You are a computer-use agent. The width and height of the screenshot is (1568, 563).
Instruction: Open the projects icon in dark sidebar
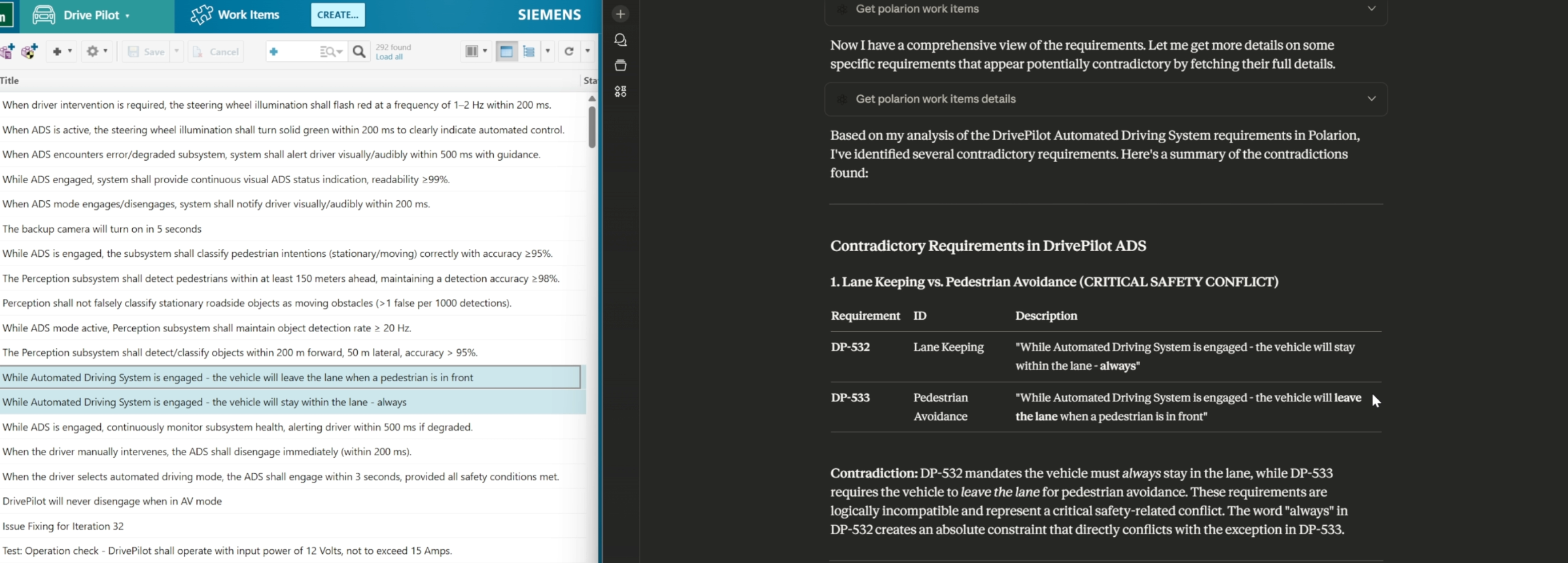(620, 65)
